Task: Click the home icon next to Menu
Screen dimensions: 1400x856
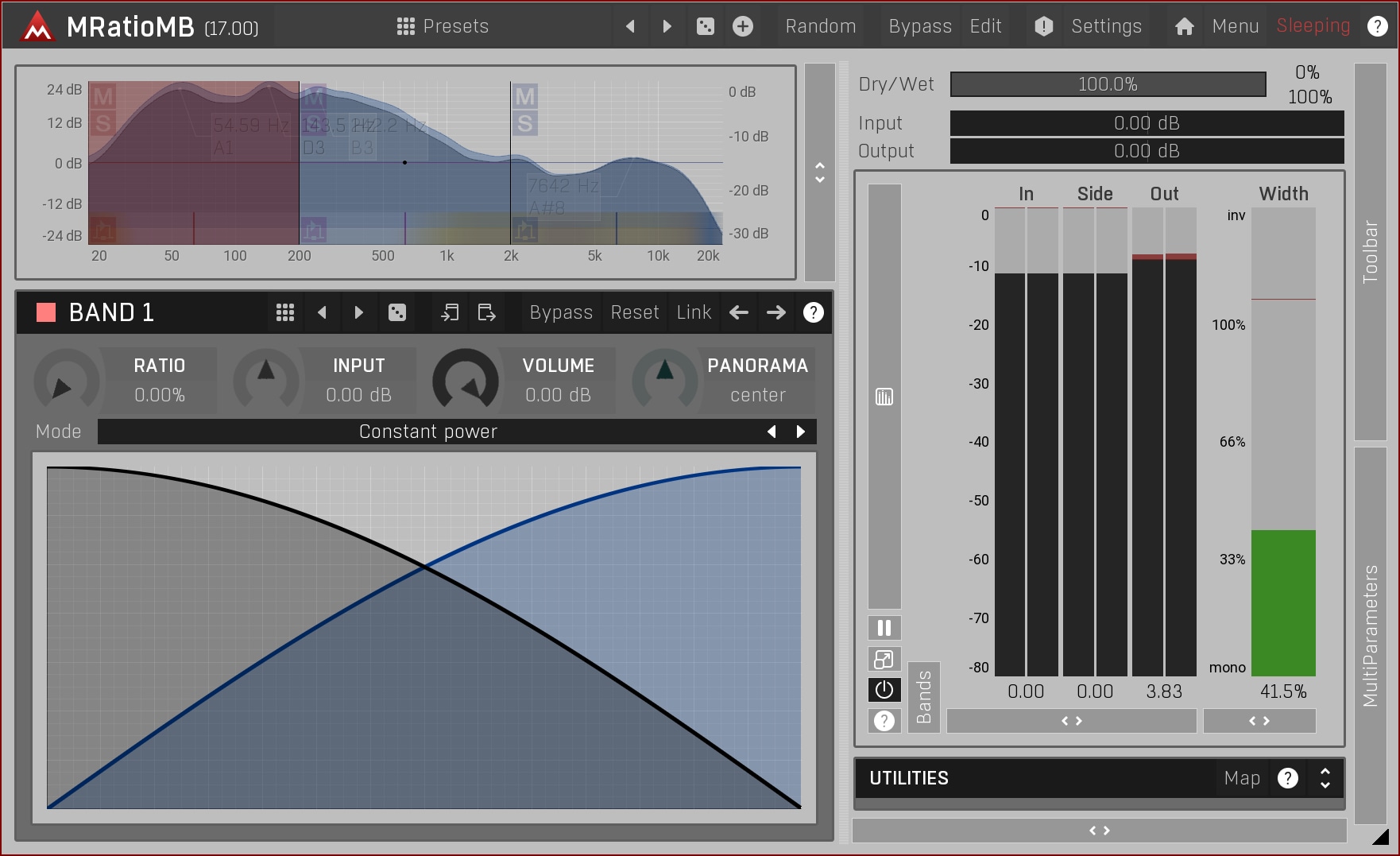Action: (x=1184, y=26)
